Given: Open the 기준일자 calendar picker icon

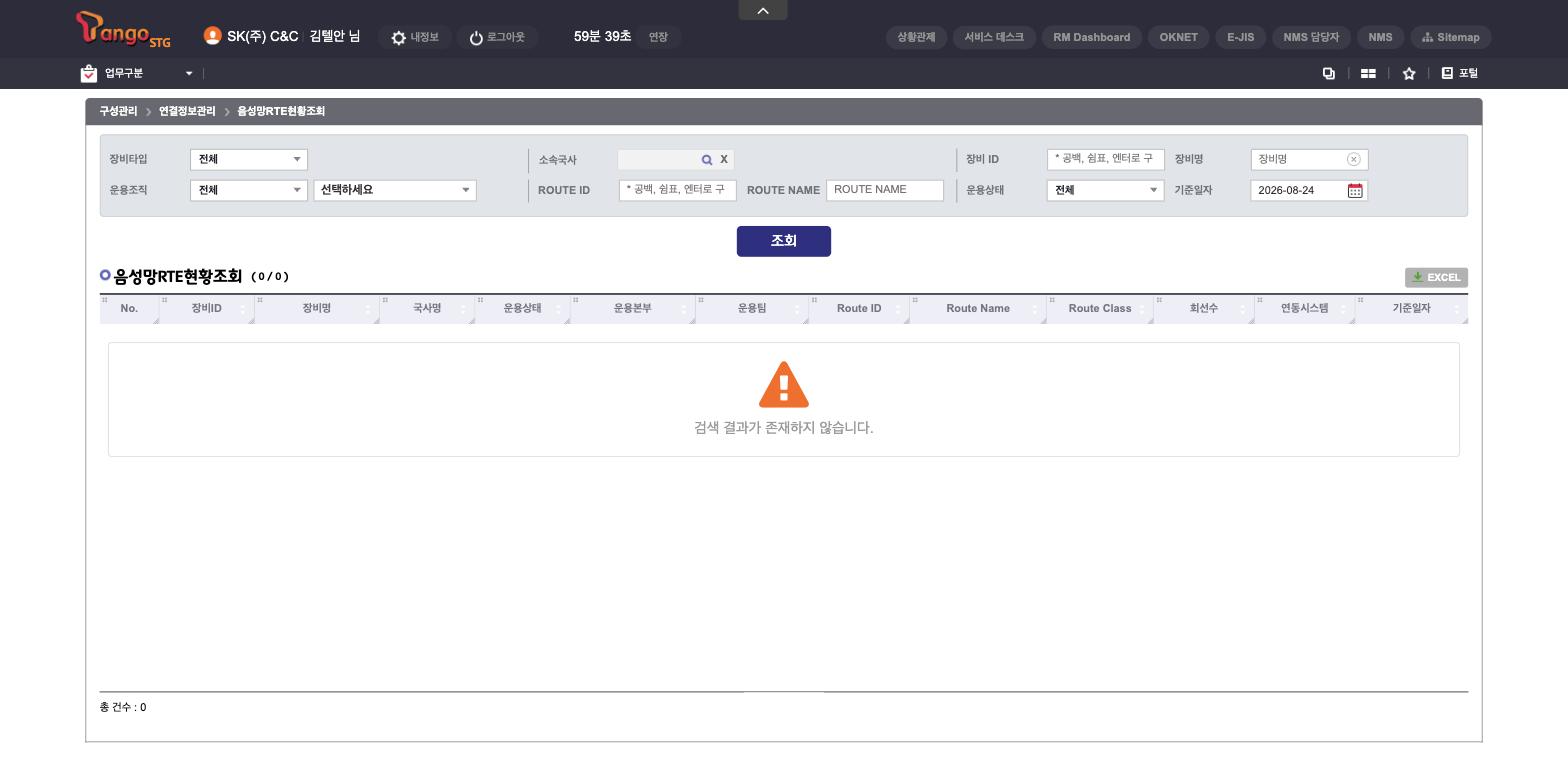Looking at the screenshot, I should (1355, 190).
